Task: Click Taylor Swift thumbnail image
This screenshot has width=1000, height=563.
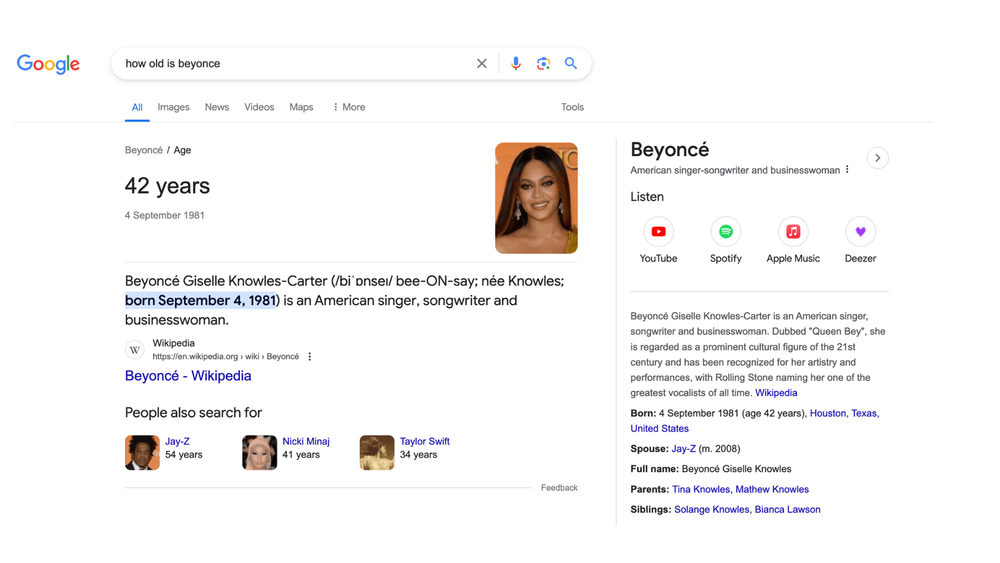Action: point(377,453)
